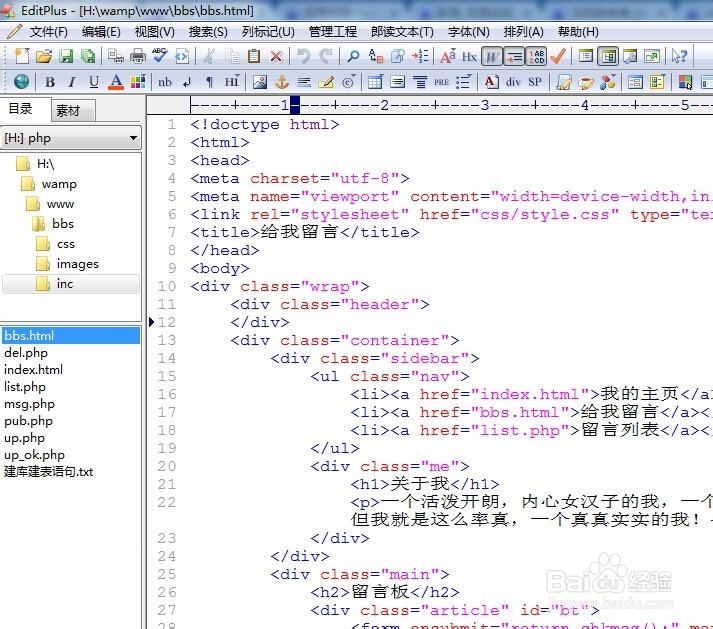Open msg.php from the file list

point(29,404)
